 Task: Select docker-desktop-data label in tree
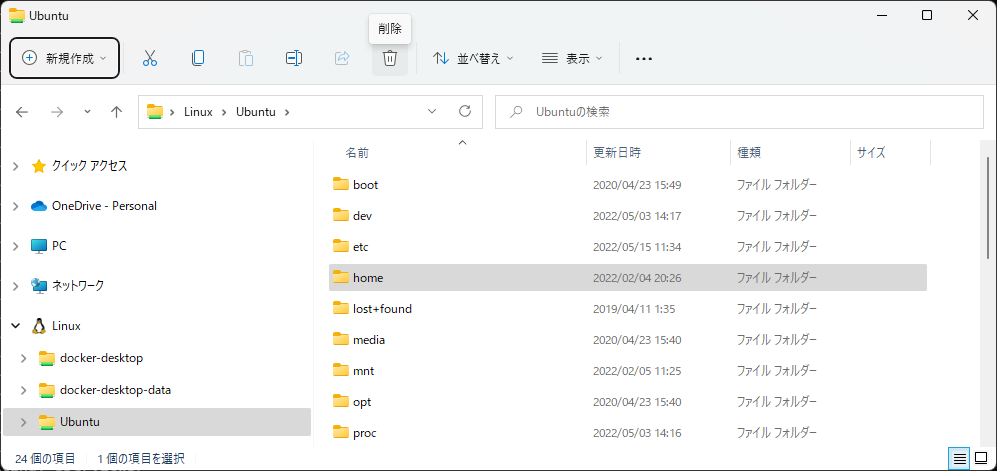(116, 390)
